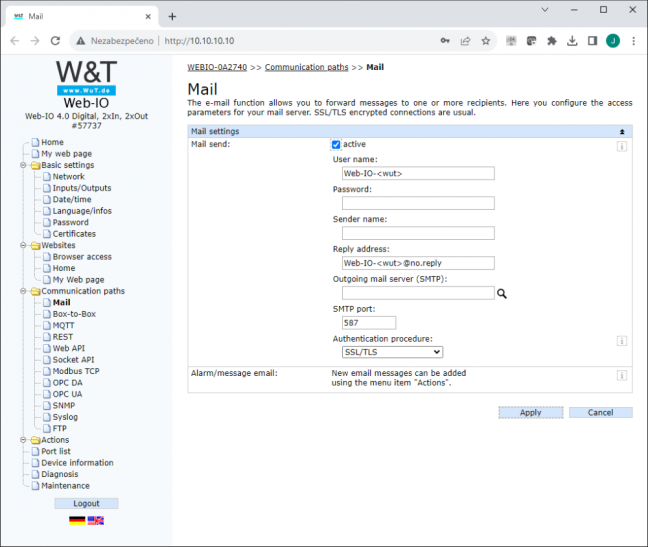
Task: Click Cancel button
Action: tap(600, 412)
